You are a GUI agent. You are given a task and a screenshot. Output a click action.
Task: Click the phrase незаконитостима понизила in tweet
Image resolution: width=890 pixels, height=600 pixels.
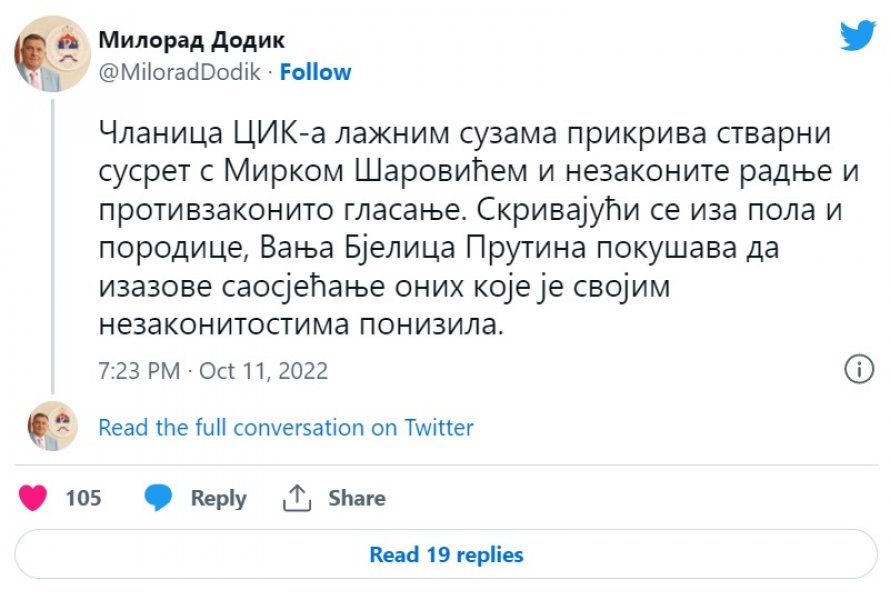(x=302, y=326)
